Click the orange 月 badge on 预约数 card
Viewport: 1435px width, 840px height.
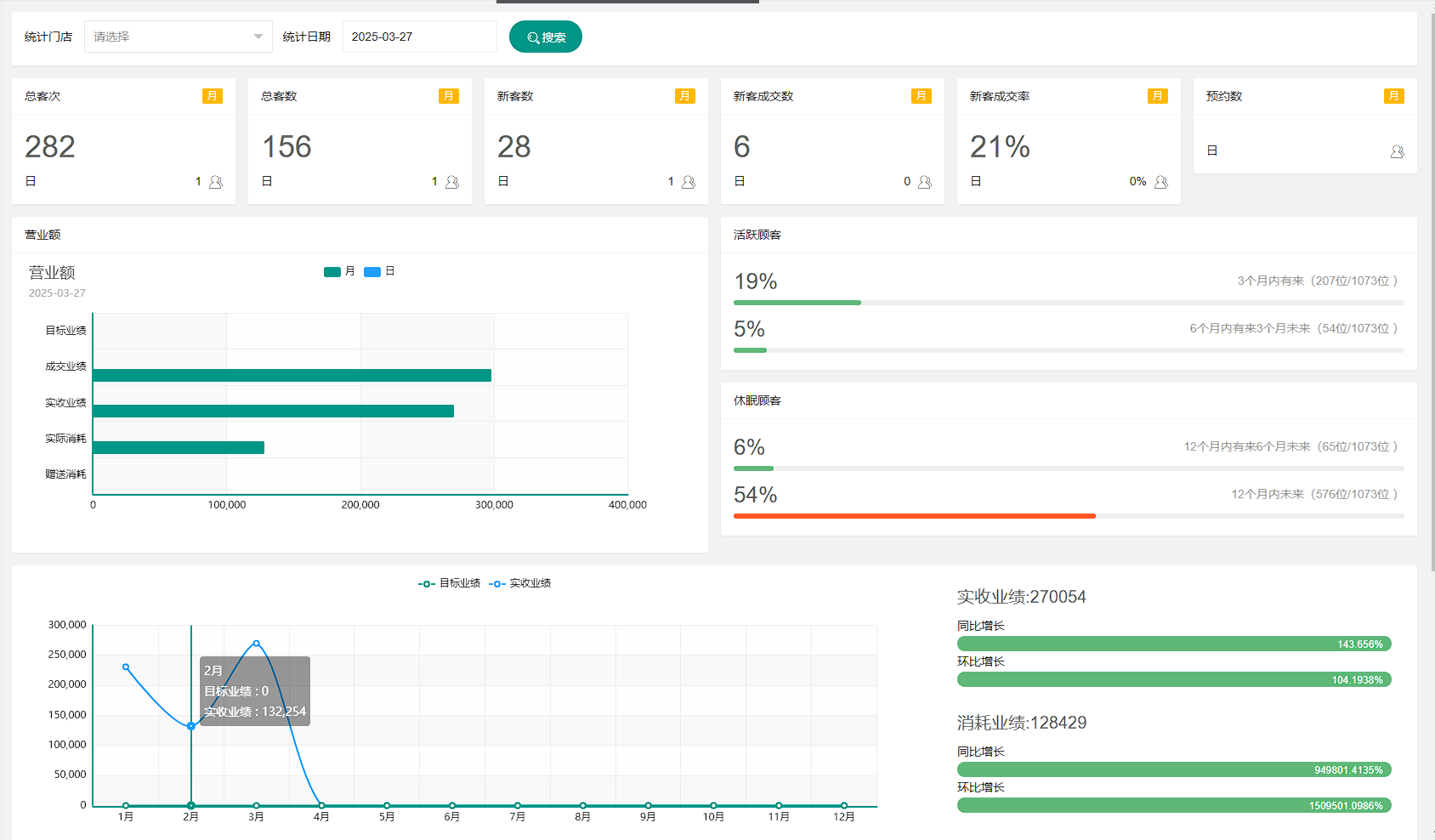point(1393,96)
